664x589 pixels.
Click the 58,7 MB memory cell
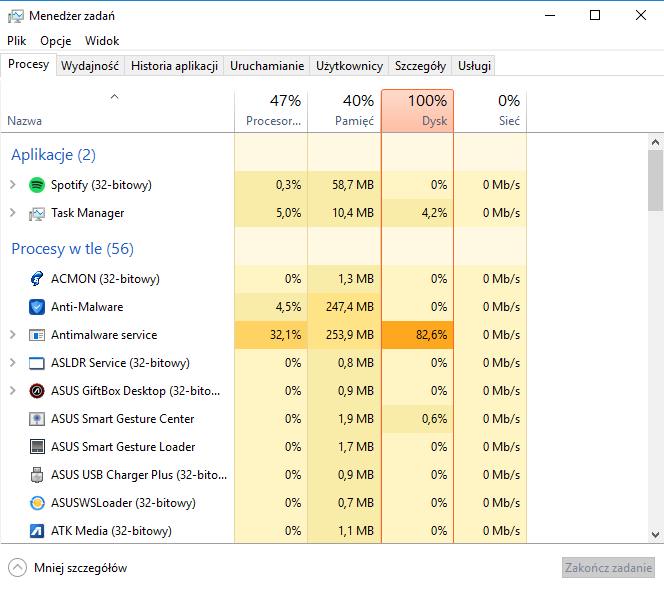344,185
